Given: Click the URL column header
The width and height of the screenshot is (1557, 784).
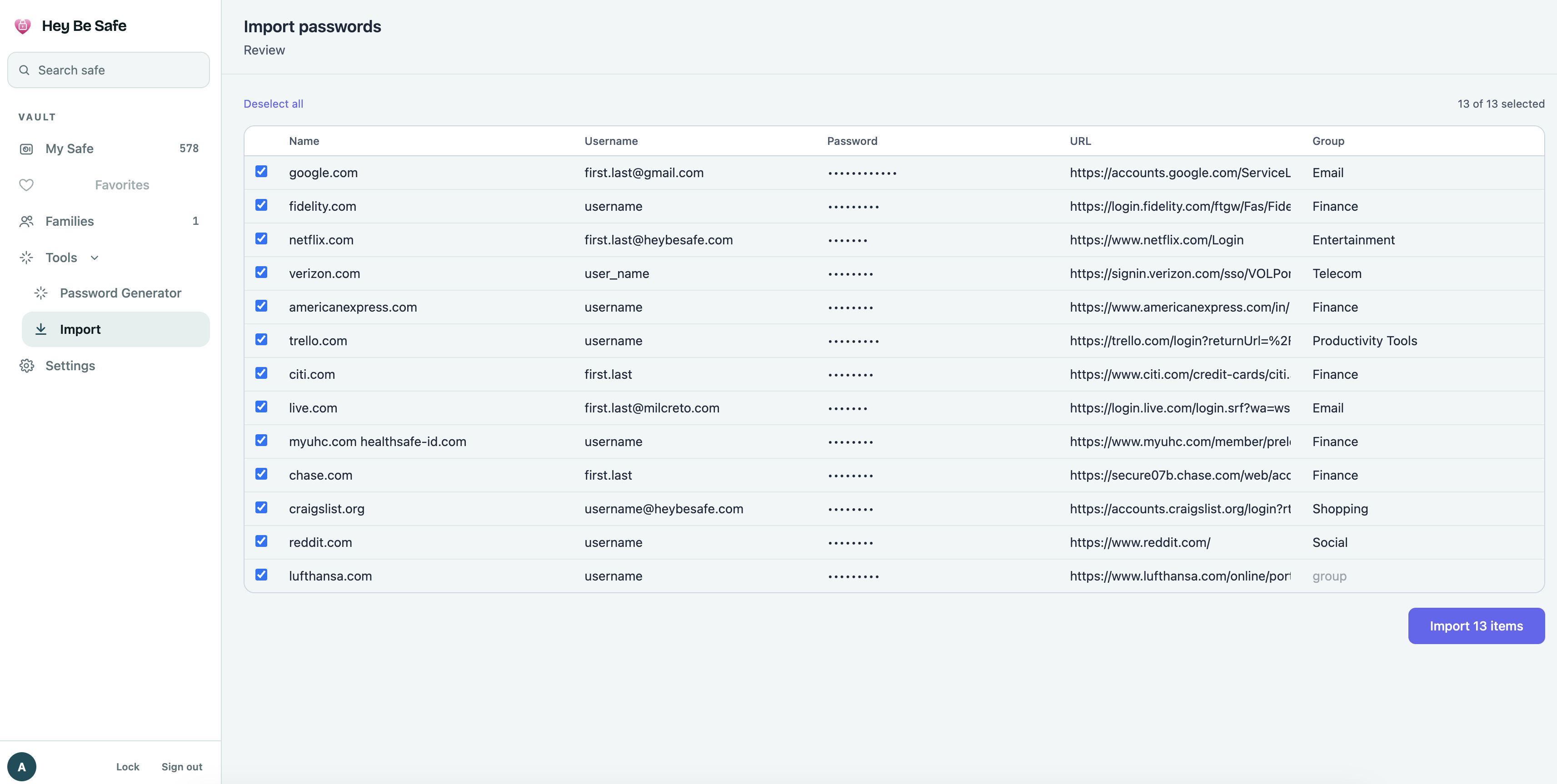Looking at the screenshot, I should [x=1080, y=141].
